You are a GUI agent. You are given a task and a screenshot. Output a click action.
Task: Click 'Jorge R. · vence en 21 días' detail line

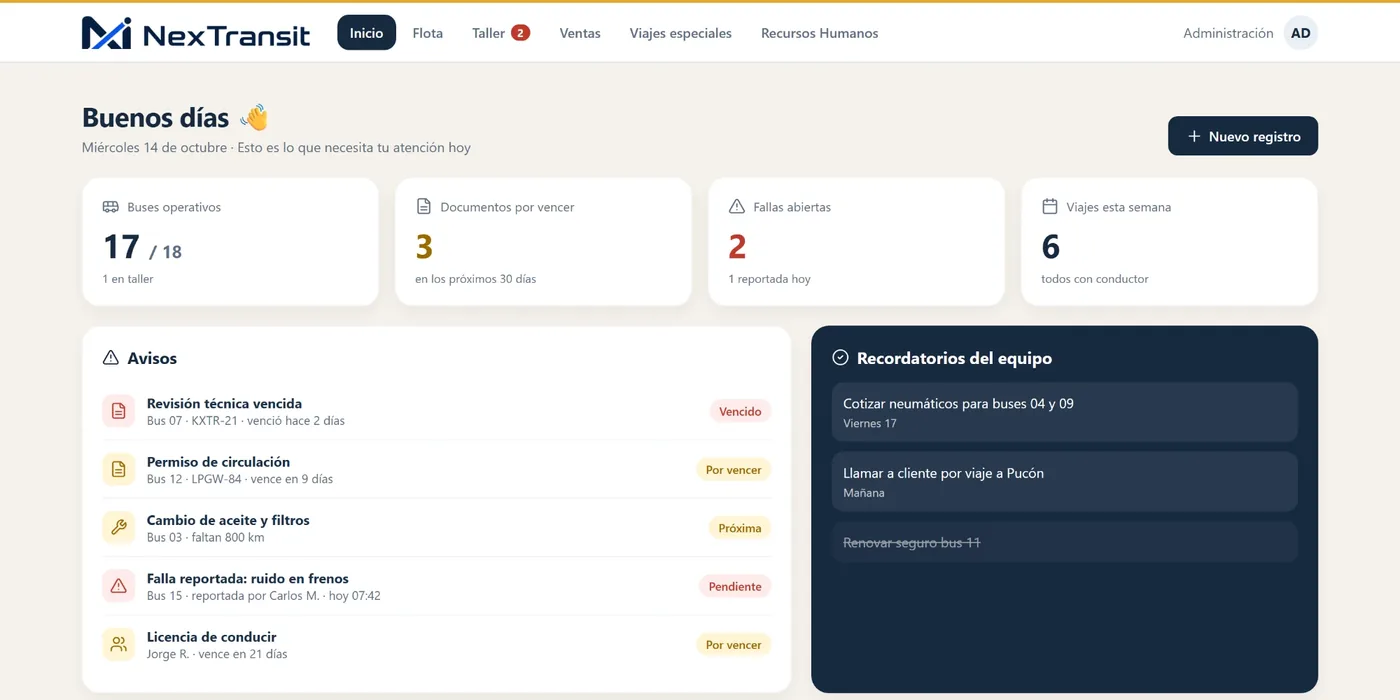pyautogui.click(x=217, y=654)
